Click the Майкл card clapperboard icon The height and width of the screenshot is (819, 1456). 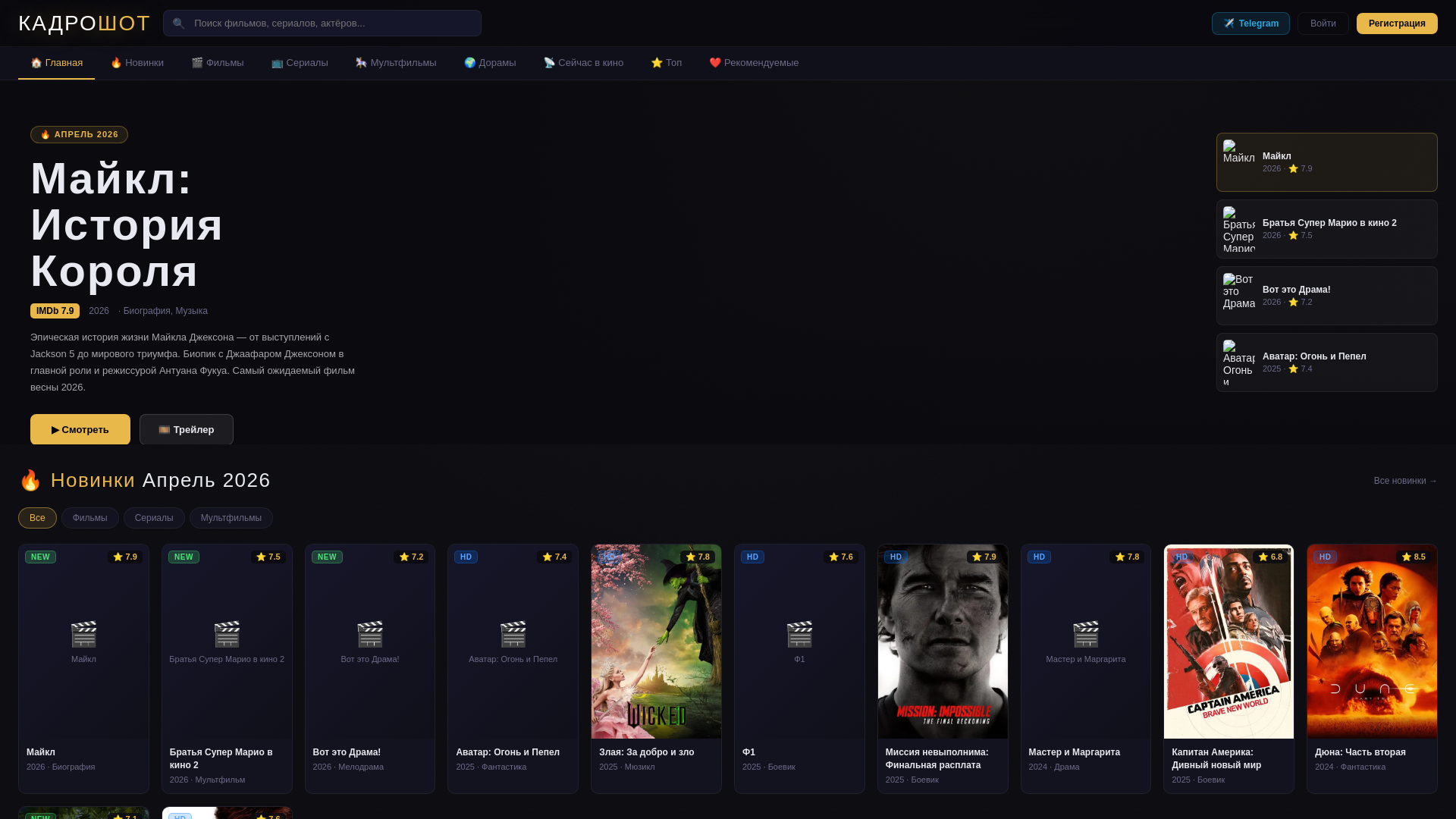point(83,634)
